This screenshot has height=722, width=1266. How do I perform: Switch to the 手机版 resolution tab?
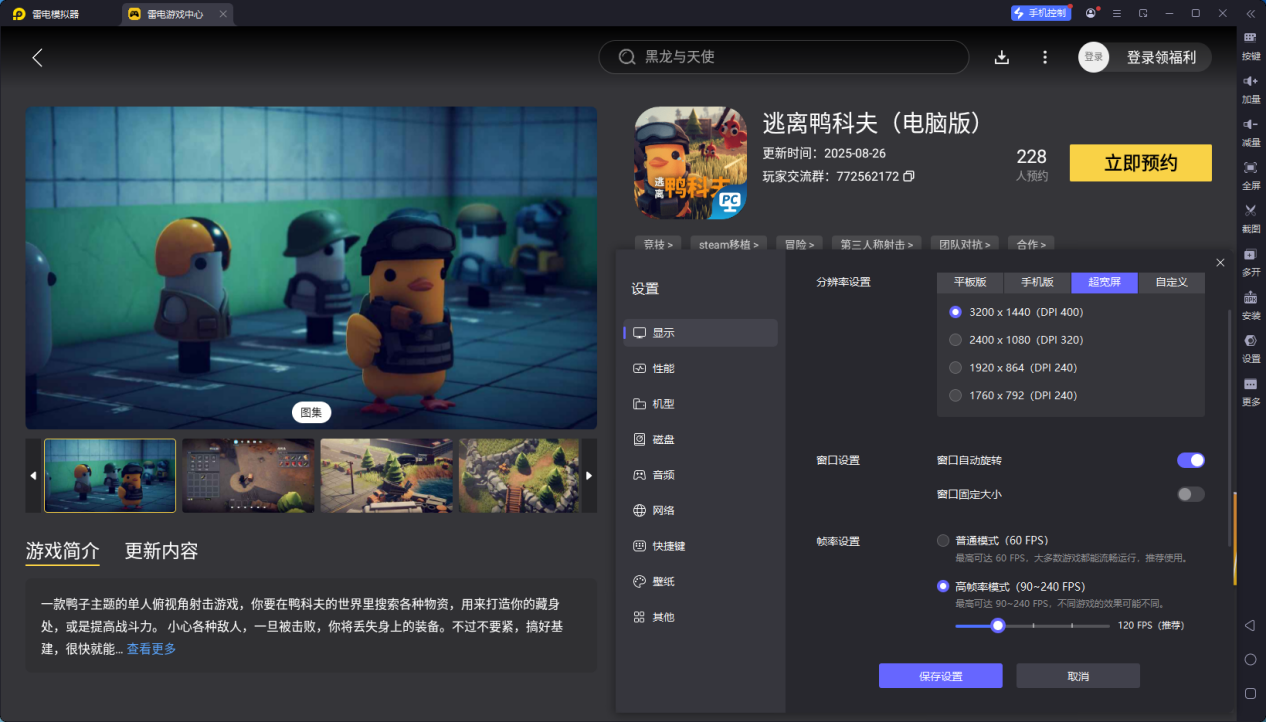pos(1037,282)
